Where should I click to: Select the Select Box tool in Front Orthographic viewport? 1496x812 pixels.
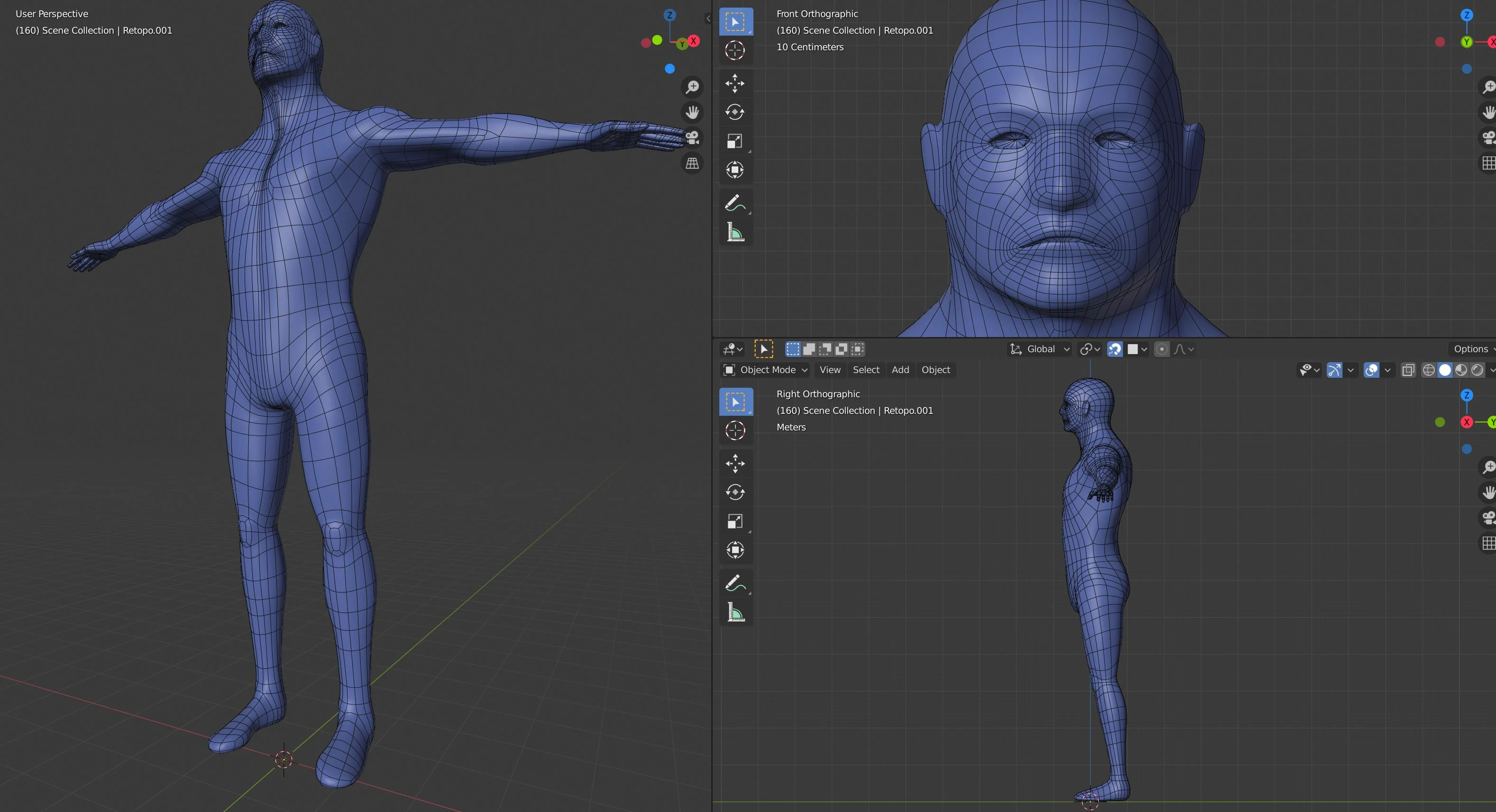[735, 22]
